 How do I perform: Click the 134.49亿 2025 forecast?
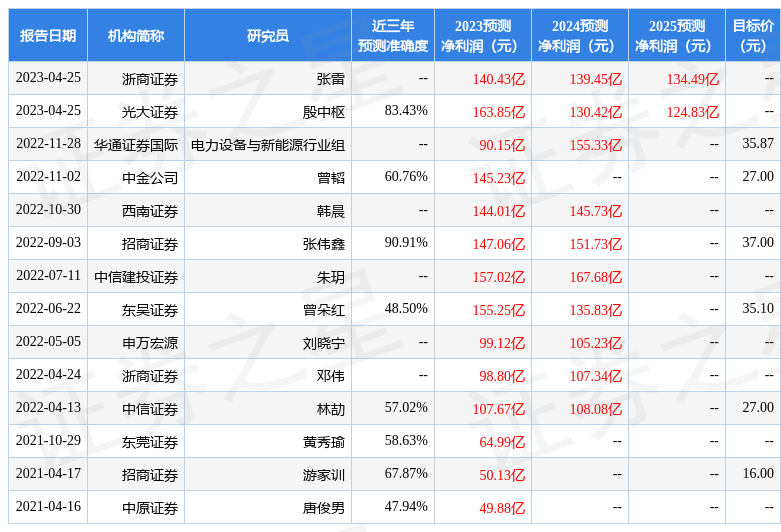(x=693, y=79)
